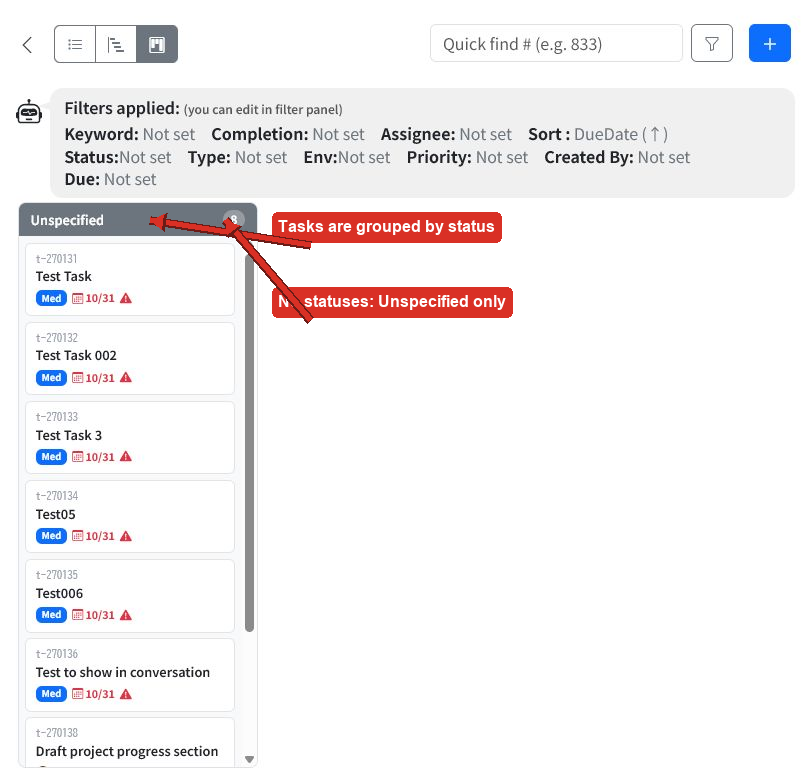Open the Test006 card
The height and width of the screenshot is (780, 811).
click(130, 596)
